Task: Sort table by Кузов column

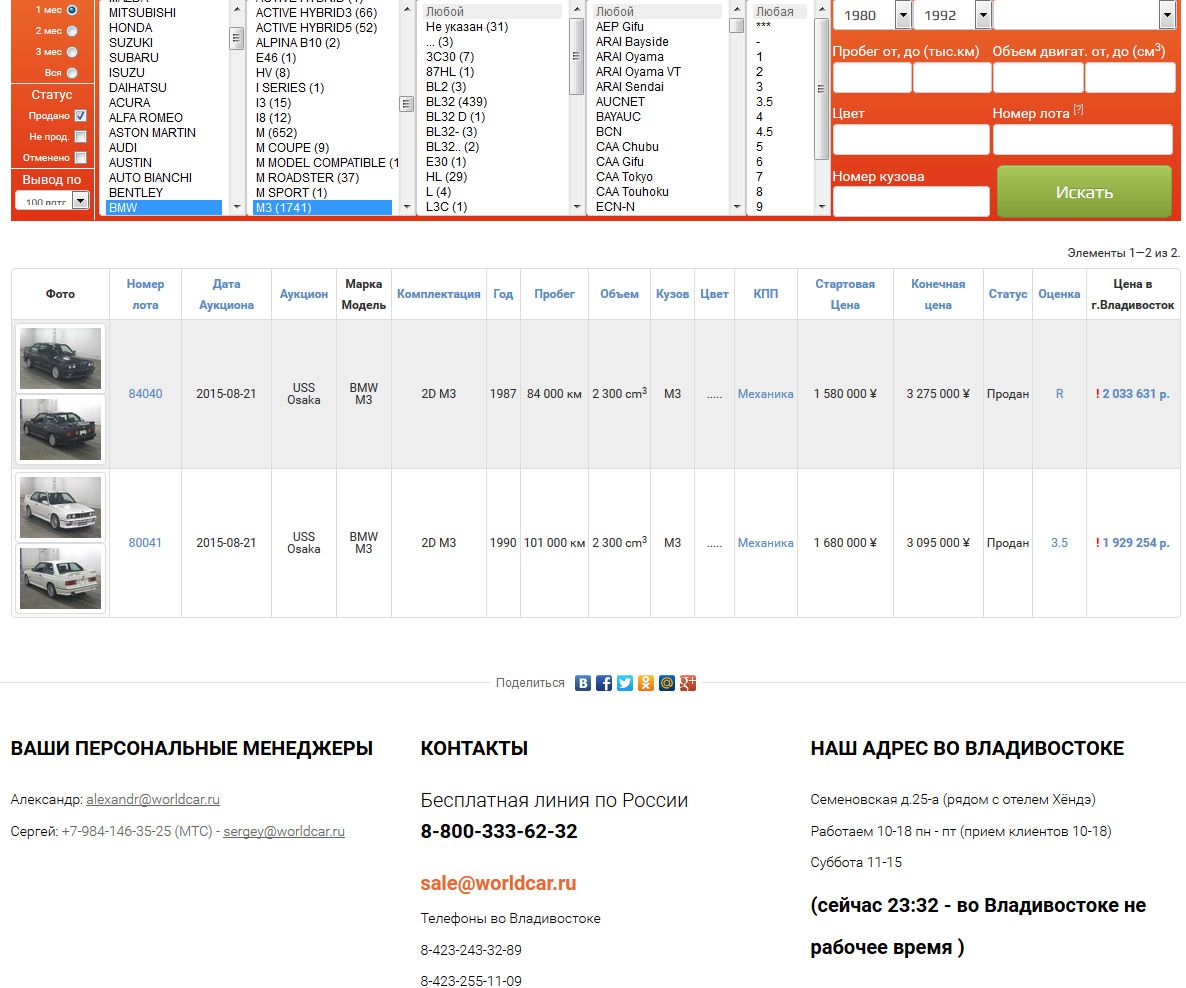Action: (672, 294)
